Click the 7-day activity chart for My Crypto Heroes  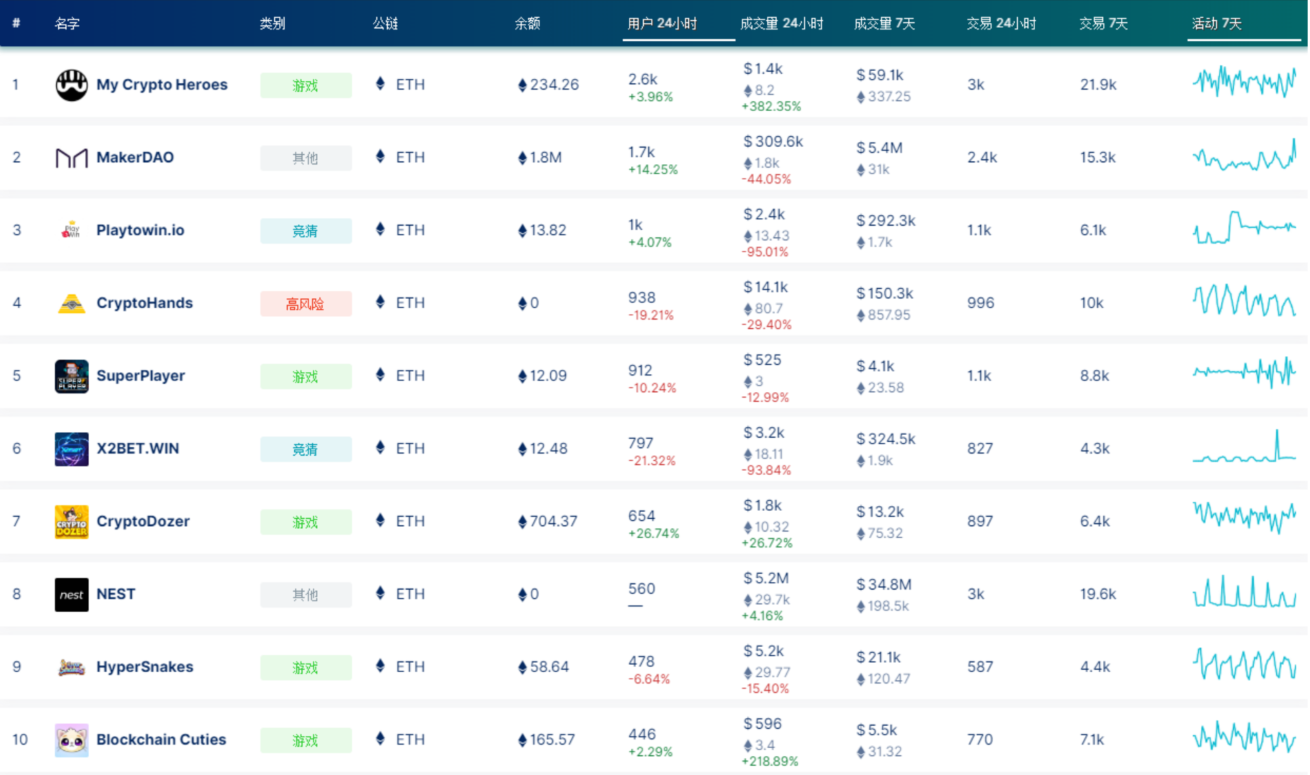pyautogui.click(x=1244, y=81)
